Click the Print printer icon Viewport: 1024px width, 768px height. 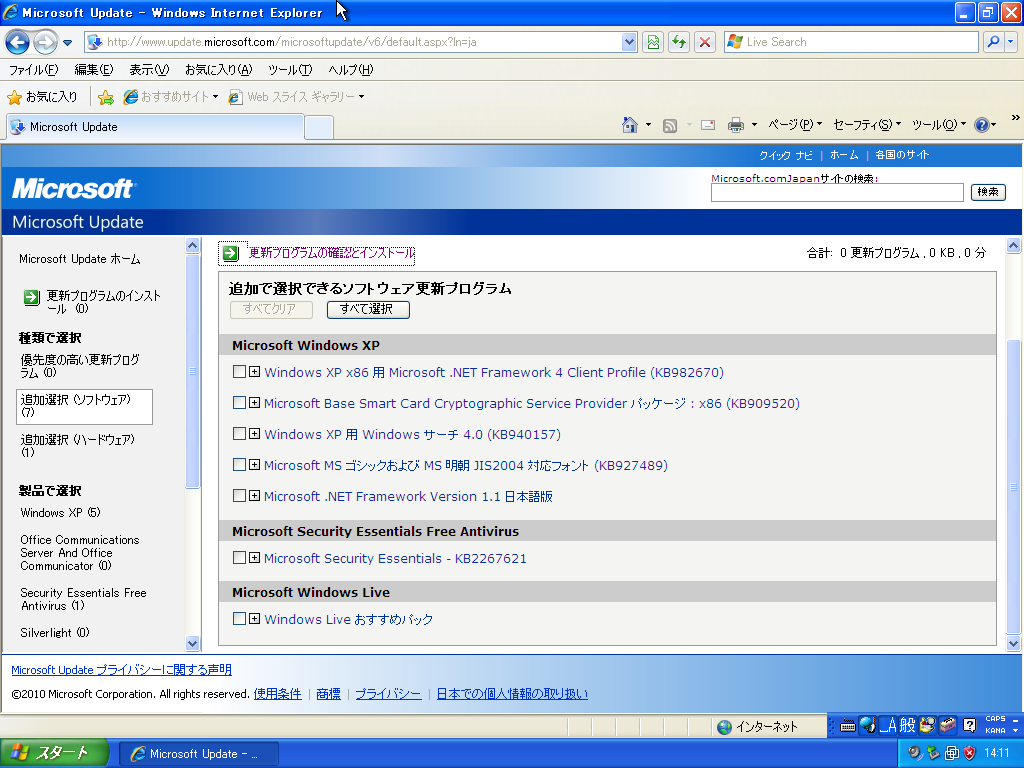[736, 125]
